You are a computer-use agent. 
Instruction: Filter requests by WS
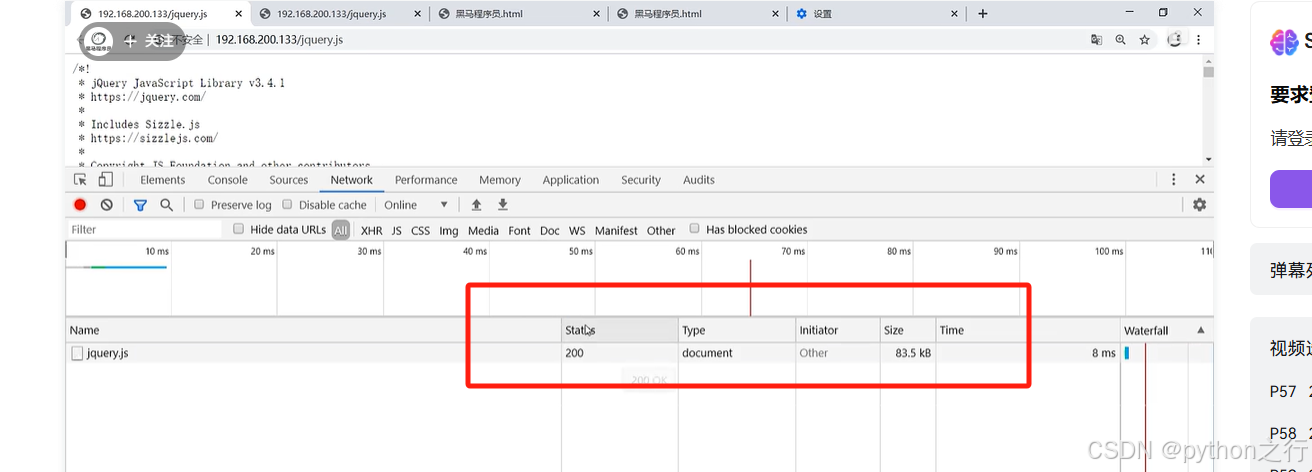pyautogui.click(x=578, y=230)
